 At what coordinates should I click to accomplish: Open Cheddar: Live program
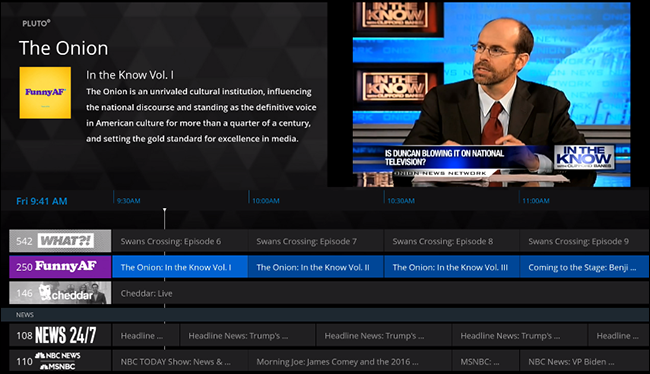tap(381, 293)
